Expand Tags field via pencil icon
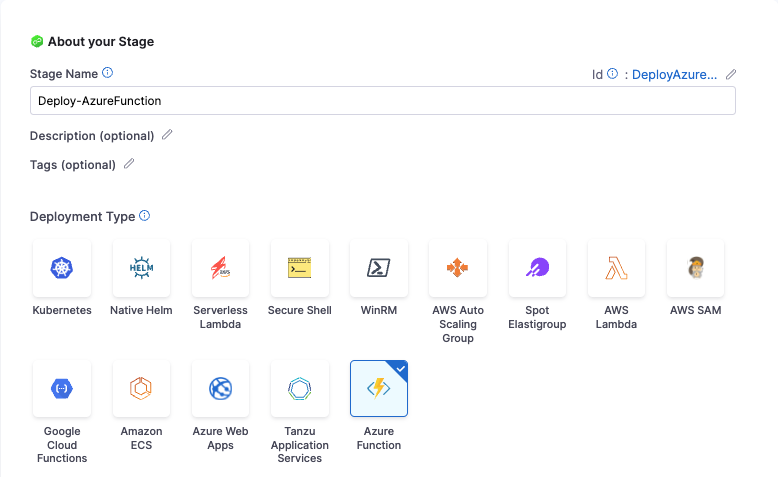 [x=129, y=164]
